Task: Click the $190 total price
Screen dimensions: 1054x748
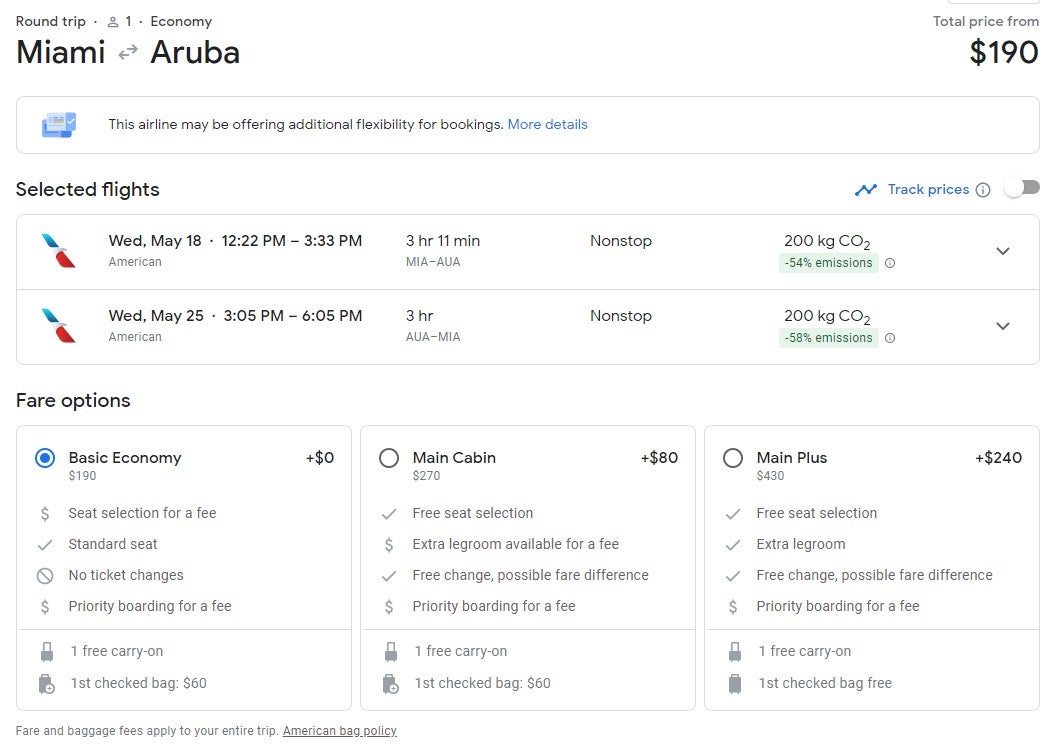Action: (1004, 52)
